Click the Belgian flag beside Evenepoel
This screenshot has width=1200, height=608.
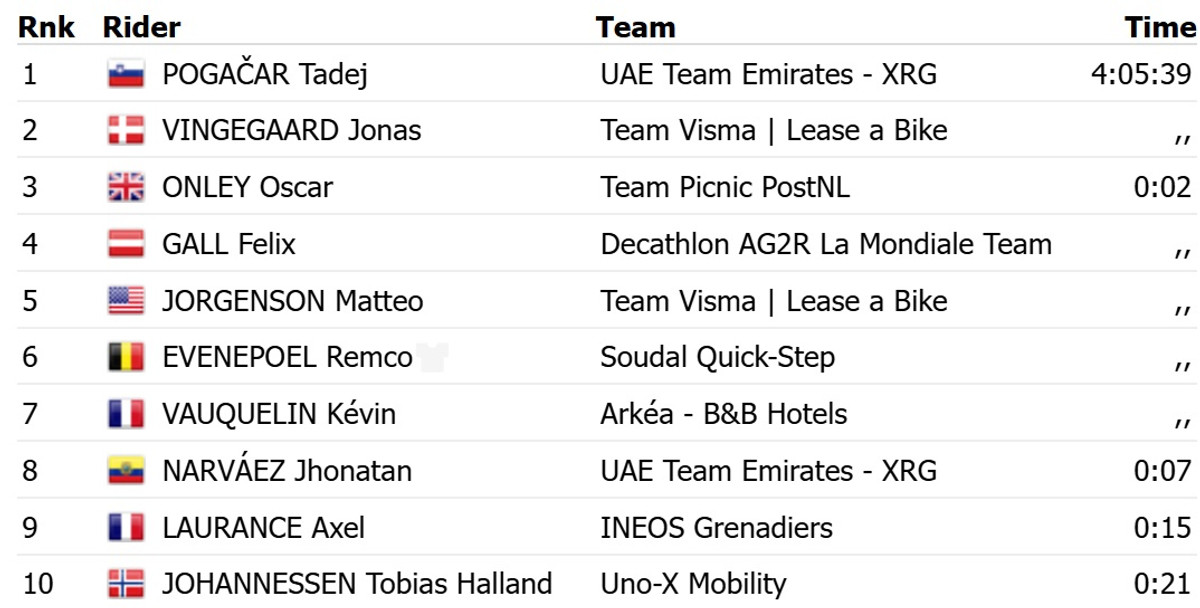point(126,357)
